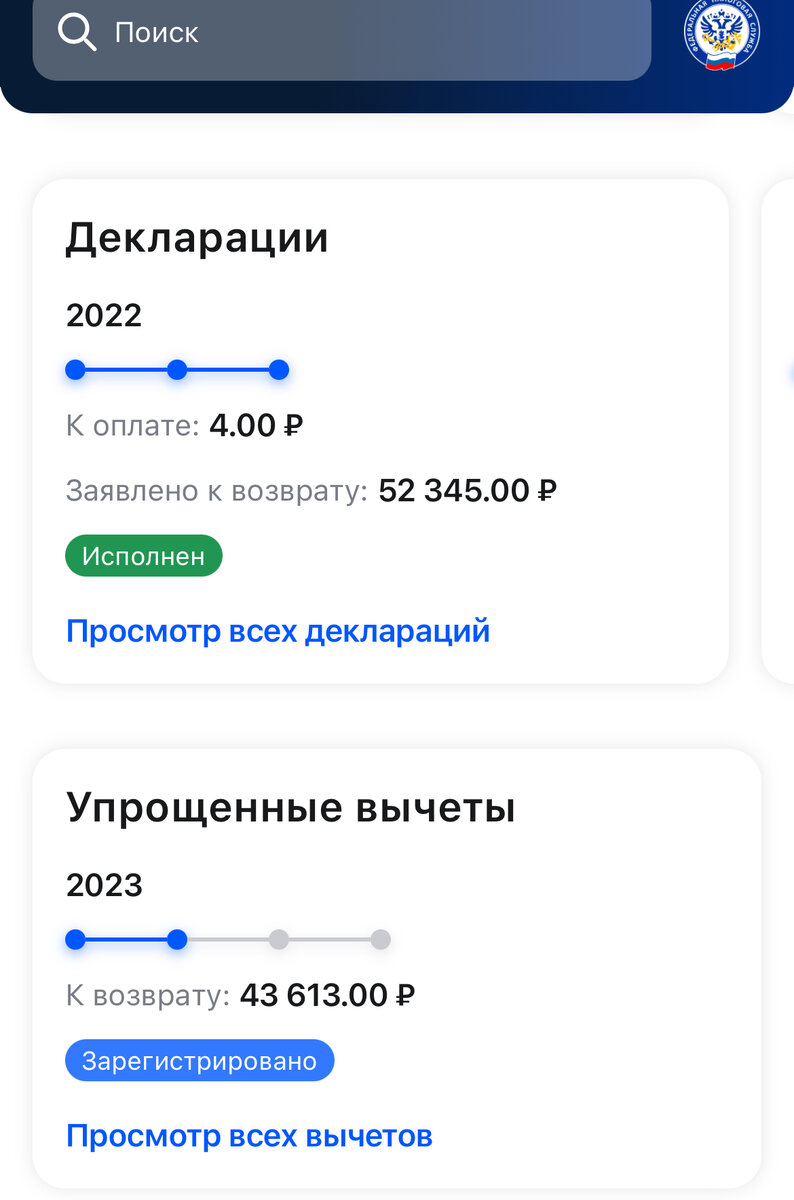Open the Federal Tax Service emblem logo
Screen dimensions: 794x1200
coord(722,34)
